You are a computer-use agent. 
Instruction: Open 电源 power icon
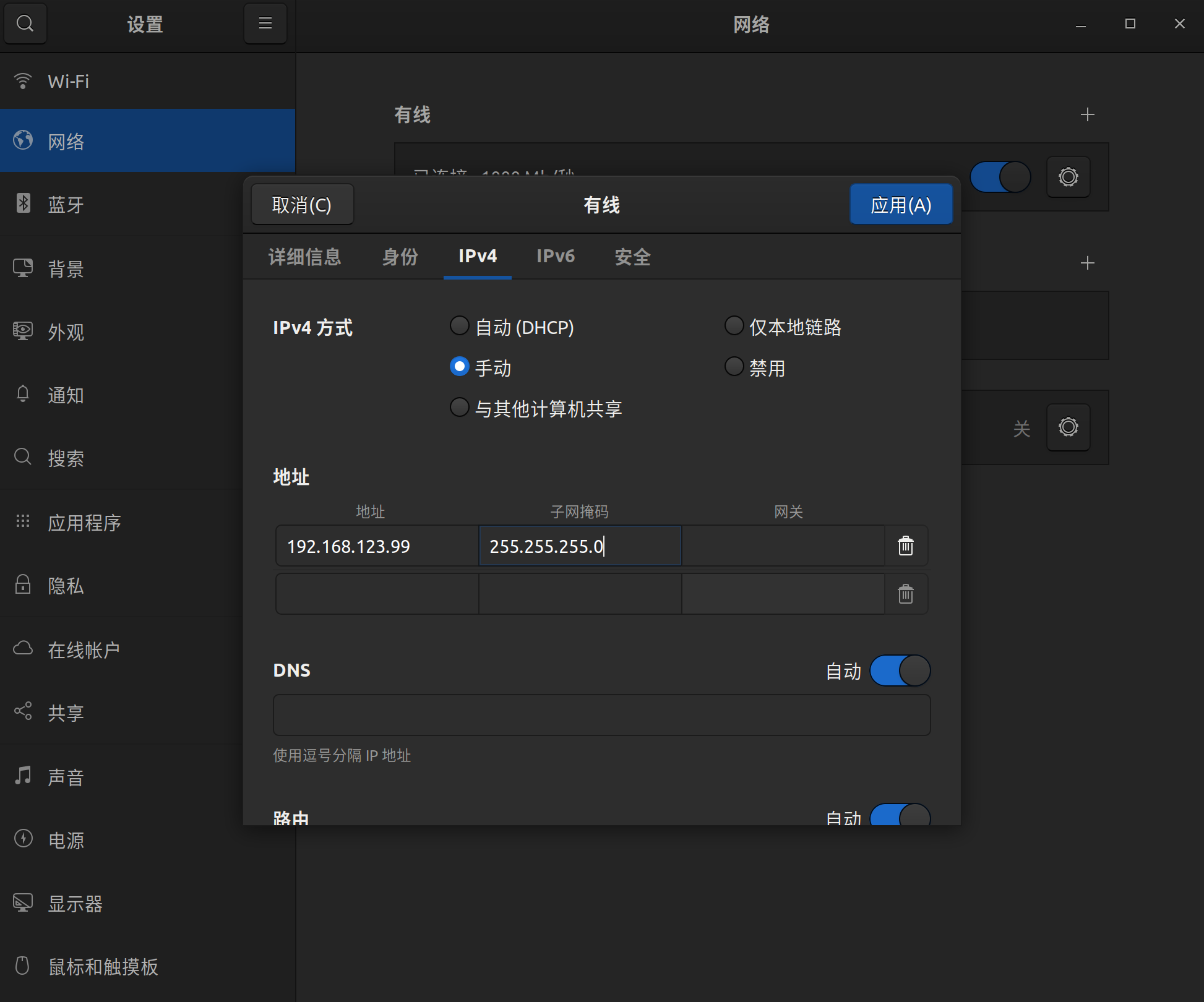tap(23, 839)
